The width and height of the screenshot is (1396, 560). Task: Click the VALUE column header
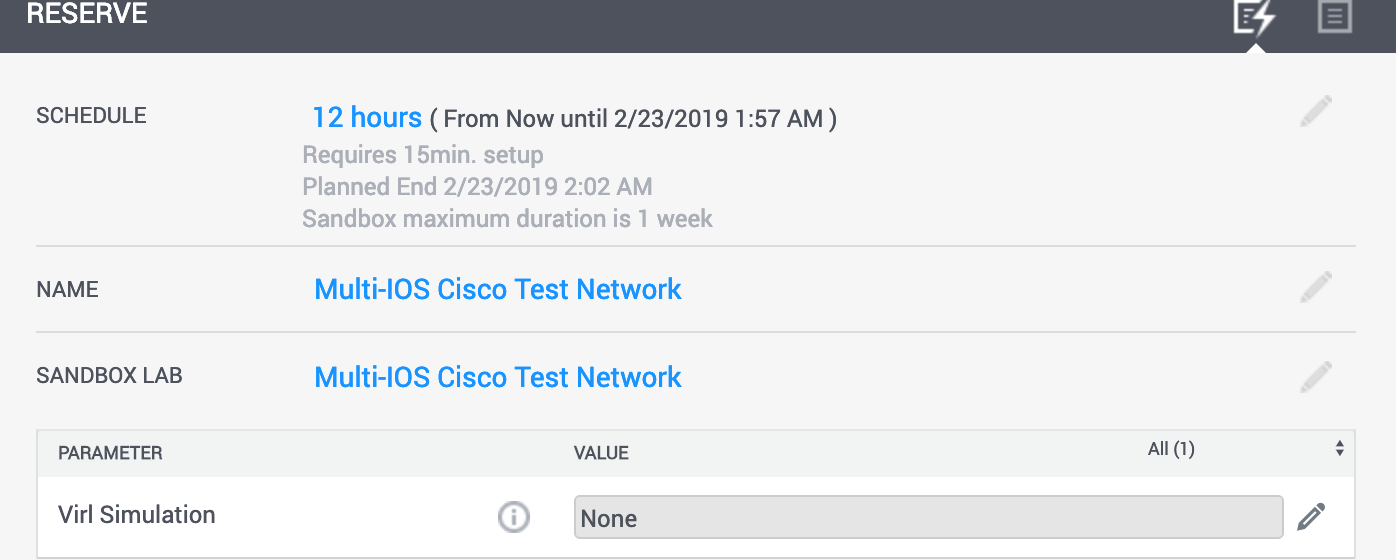601,453
